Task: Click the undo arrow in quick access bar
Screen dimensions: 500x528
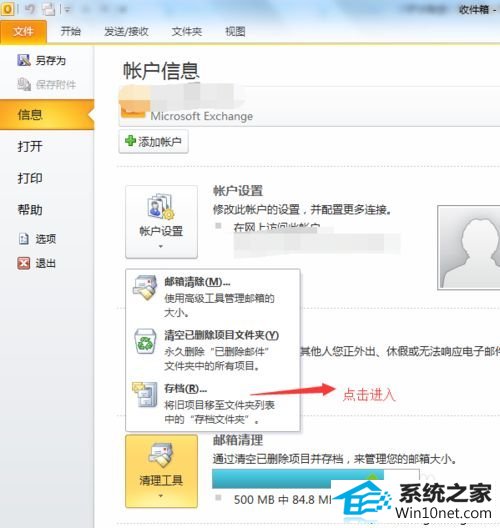Action: click(x=30, y=9)
